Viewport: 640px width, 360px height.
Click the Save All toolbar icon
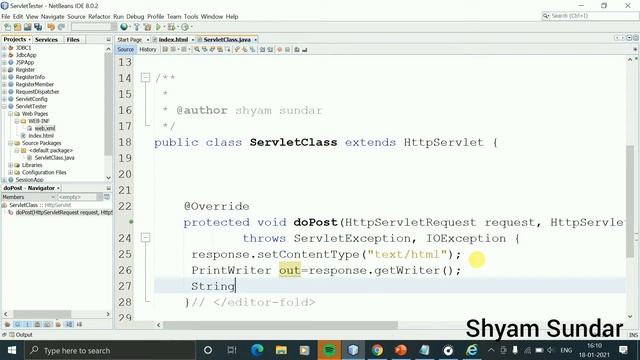point(38,27)
